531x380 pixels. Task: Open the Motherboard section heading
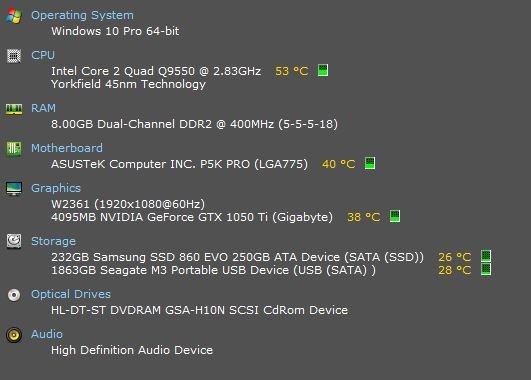[x=67, y=148]
